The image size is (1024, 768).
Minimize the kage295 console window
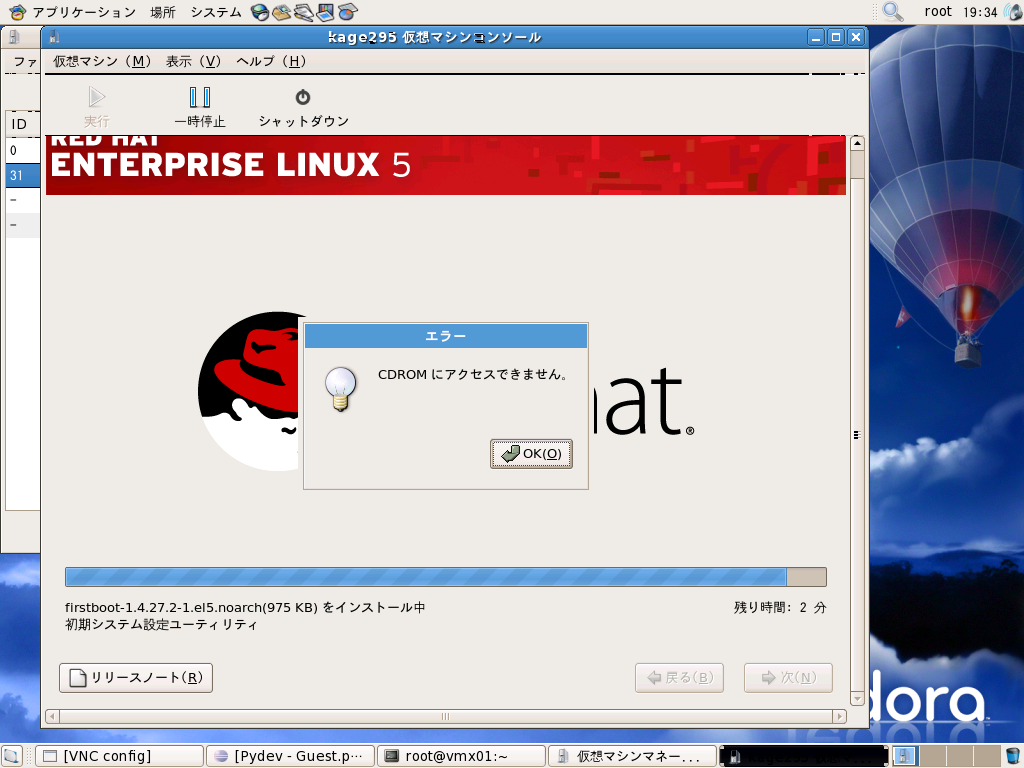click(x=816, y=37)
